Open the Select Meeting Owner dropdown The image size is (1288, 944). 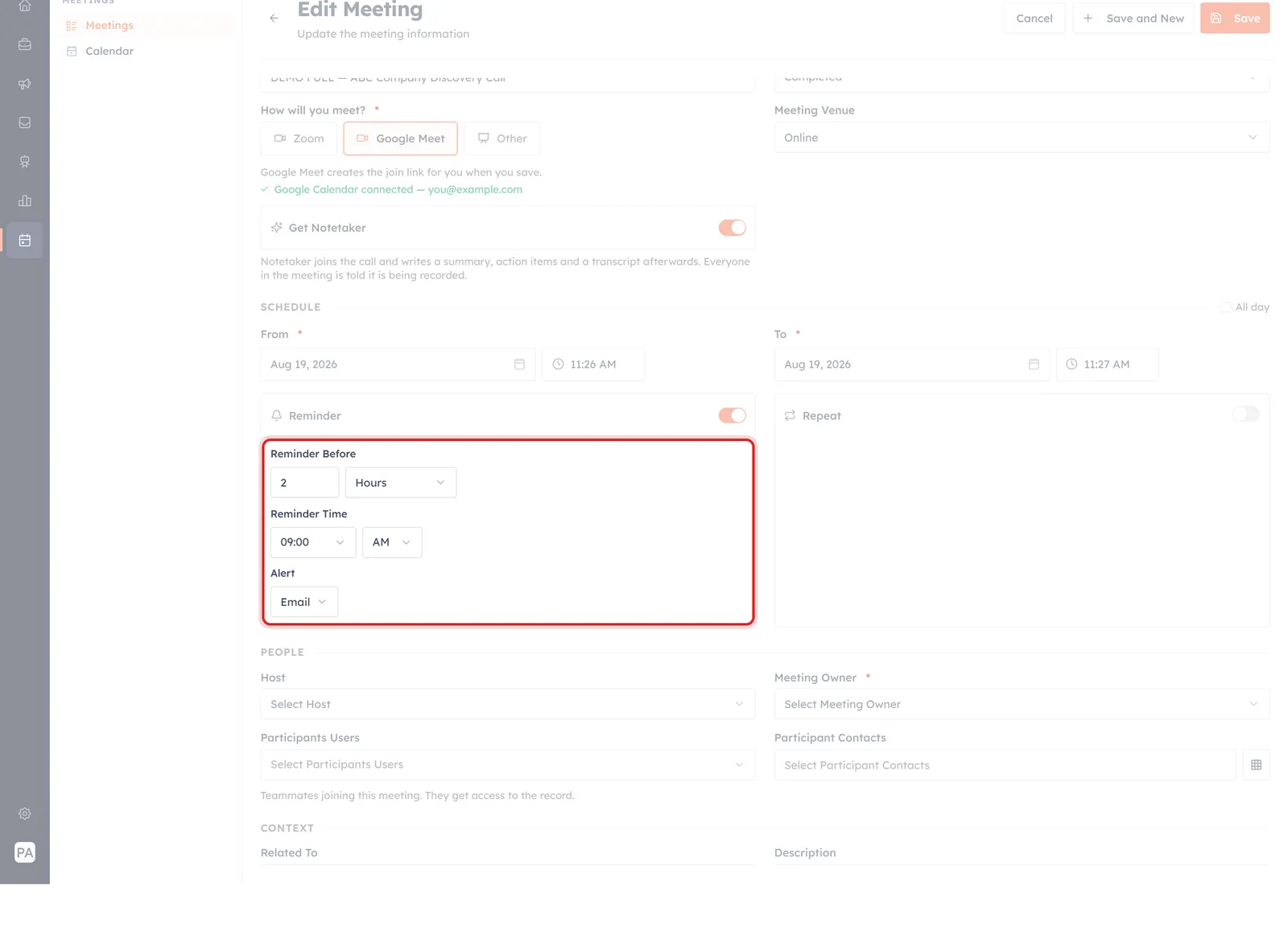tap(1022, 704)
